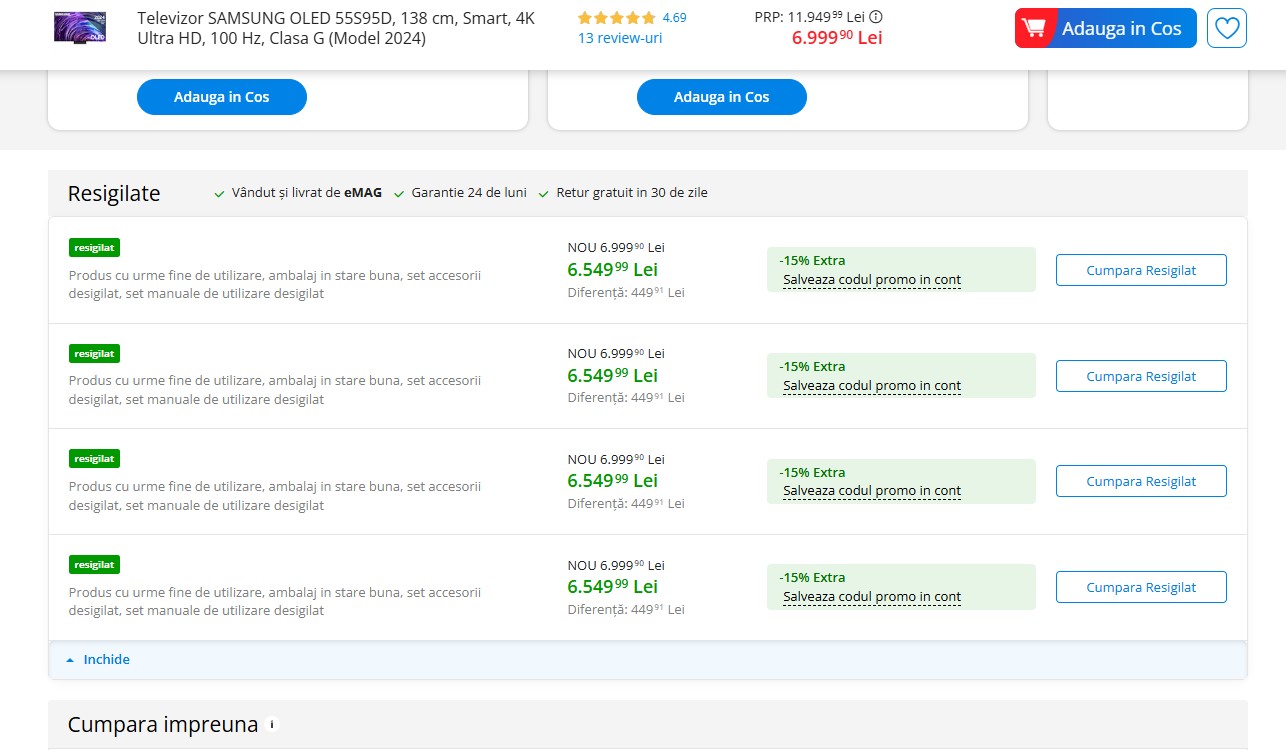
Task: Click Adauga in Cos in left card
Action: click(x=222, y=97)
